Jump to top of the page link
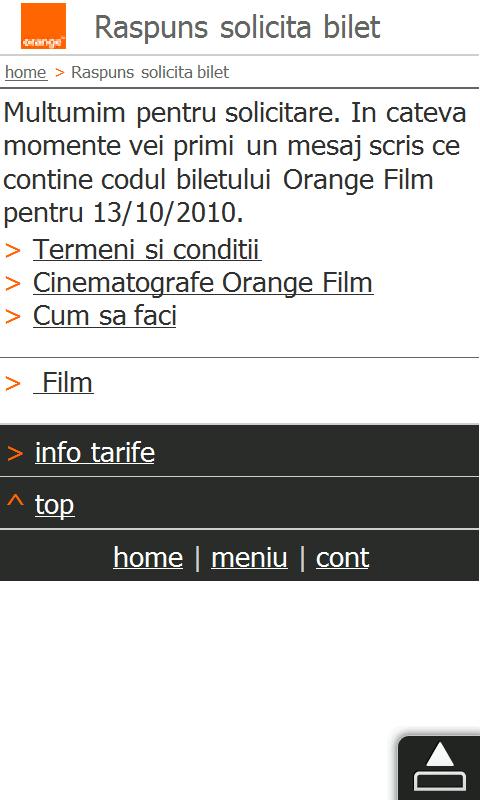Viewport: 480px width, 800px height. point(55,506)
